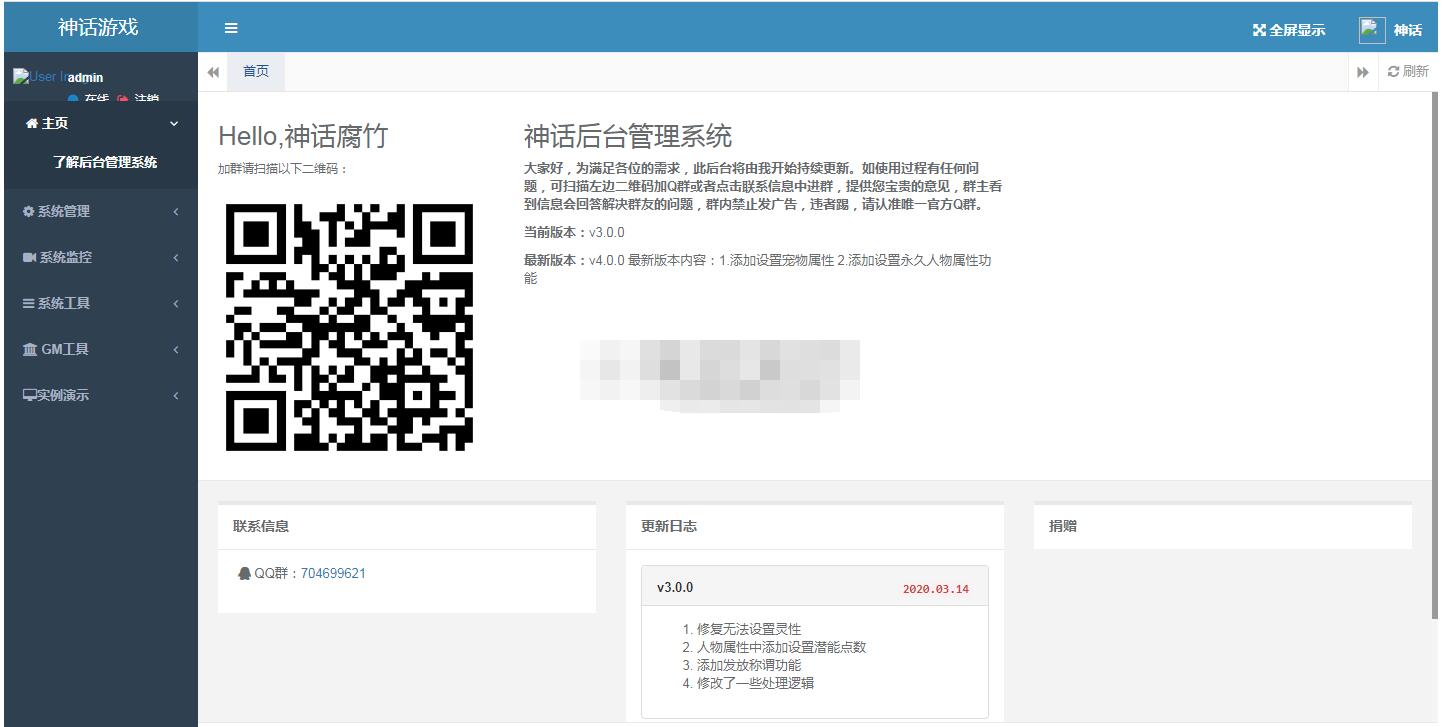Click the gear icon for 系统管理
Screen dimensions: 1443x727
29,212
